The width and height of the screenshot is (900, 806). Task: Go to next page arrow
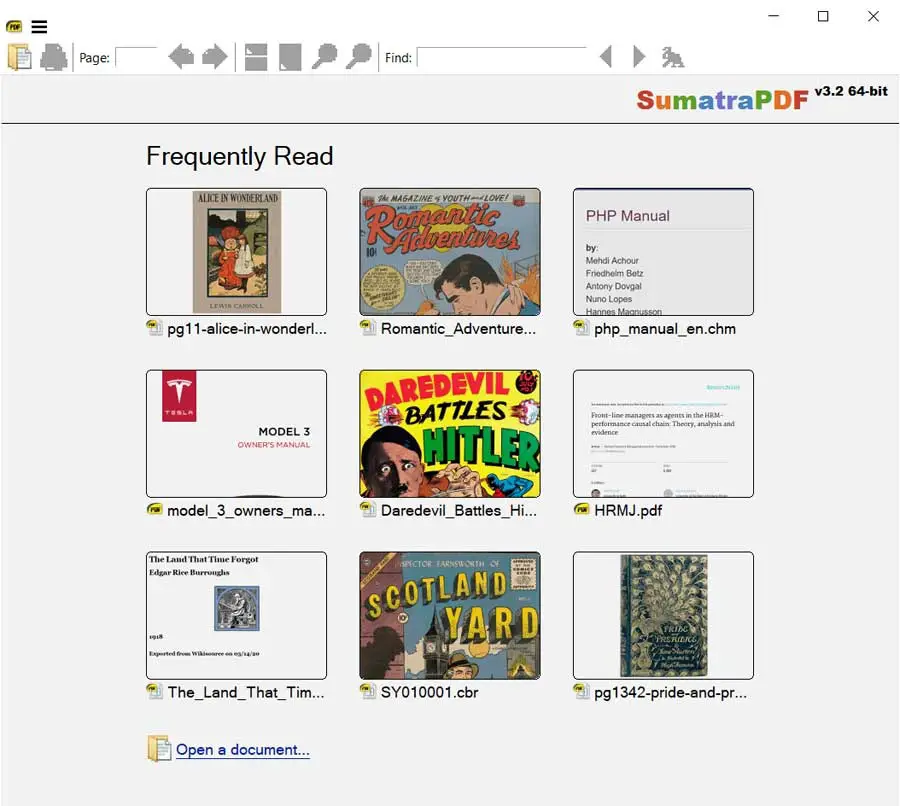(x=214, y=57)
